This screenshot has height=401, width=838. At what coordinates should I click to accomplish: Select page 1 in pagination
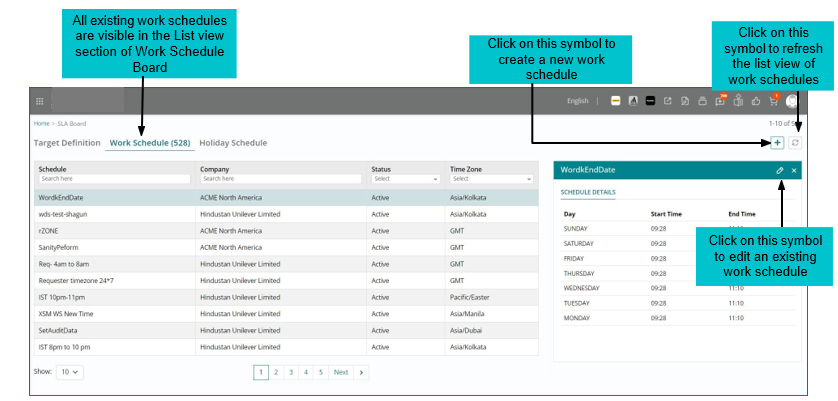261,373
